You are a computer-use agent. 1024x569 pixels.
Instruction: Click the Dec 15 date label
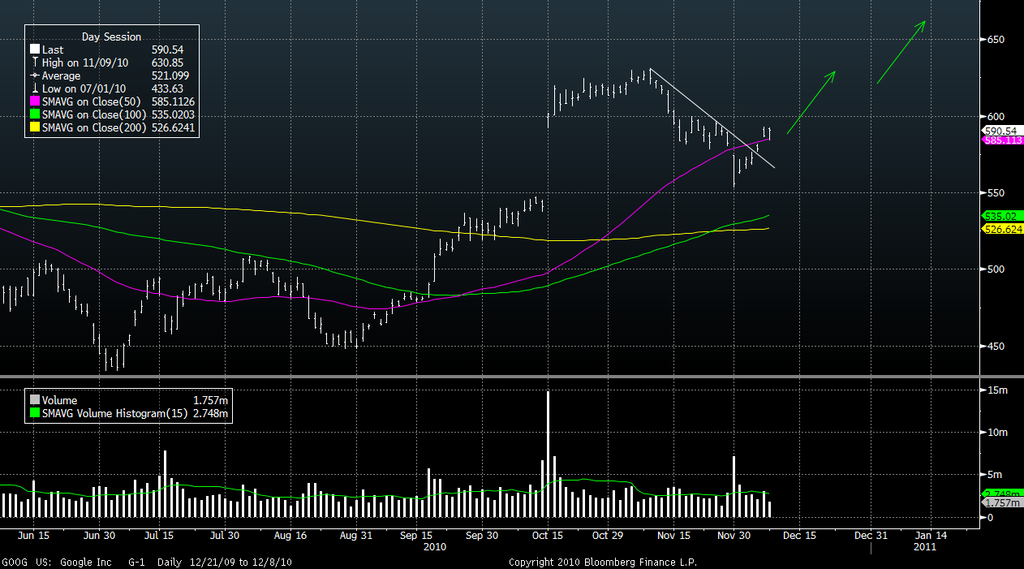pos(799,535)
